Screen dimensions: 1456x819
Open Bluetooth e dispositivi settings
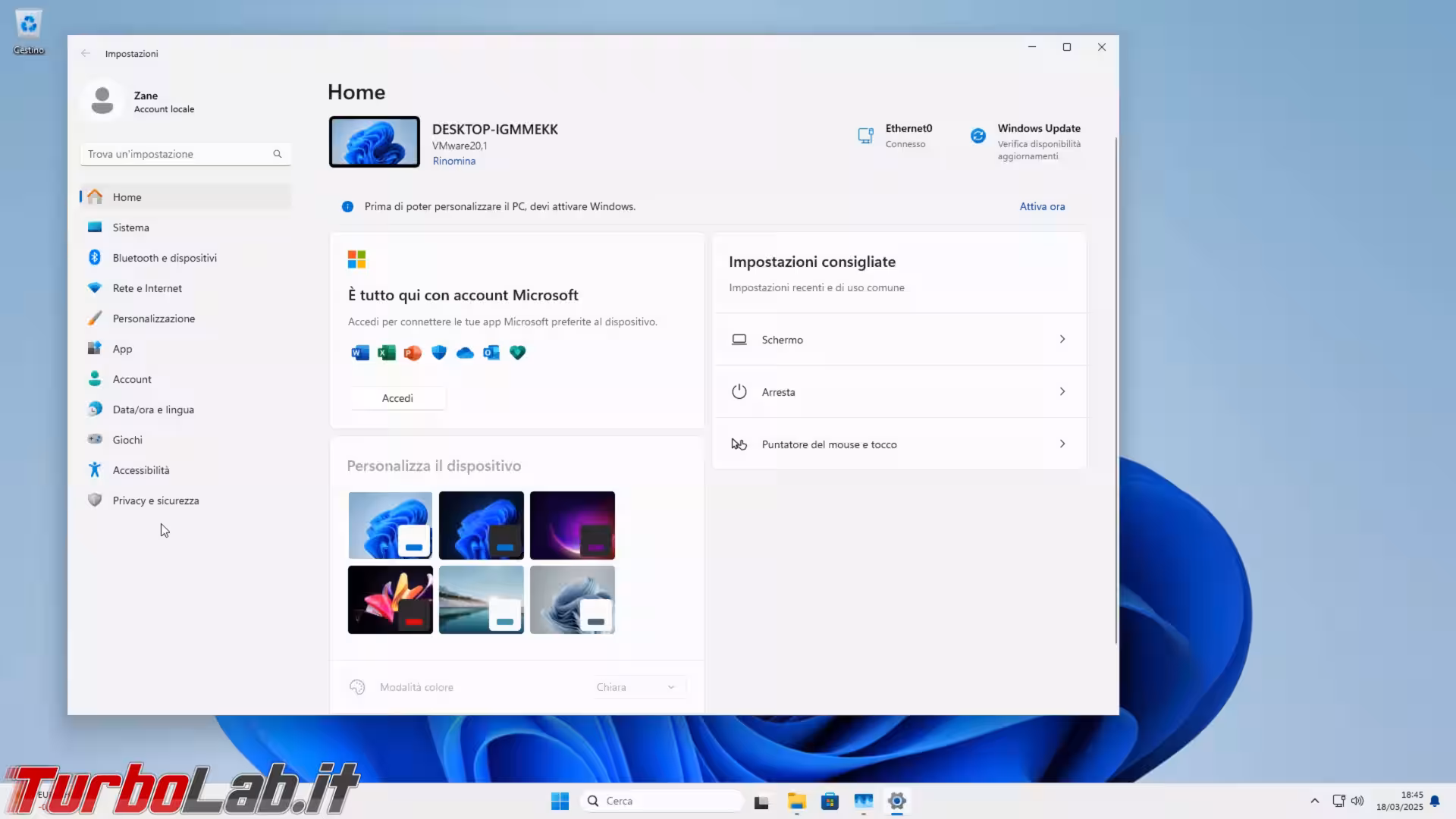tap(165, 258)
